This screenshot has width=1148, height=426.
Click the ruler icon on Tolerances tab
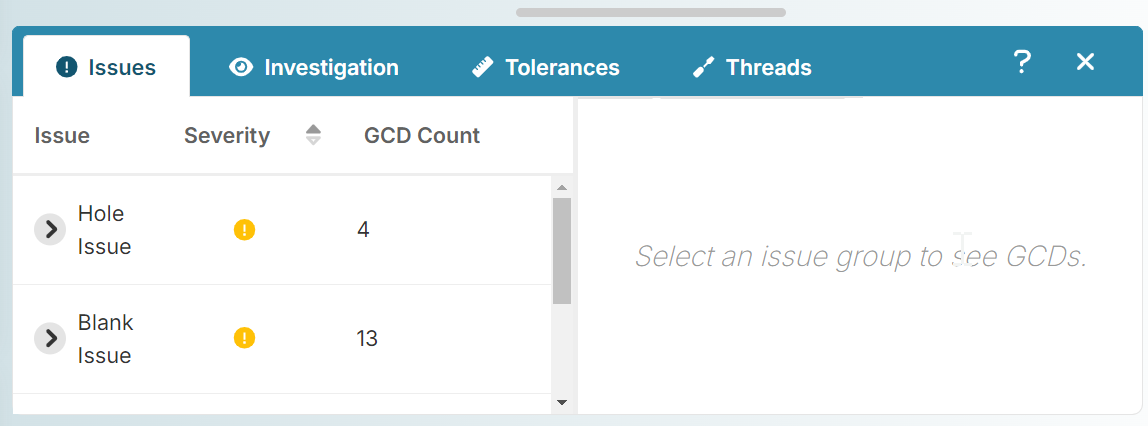tap(482, 68)
